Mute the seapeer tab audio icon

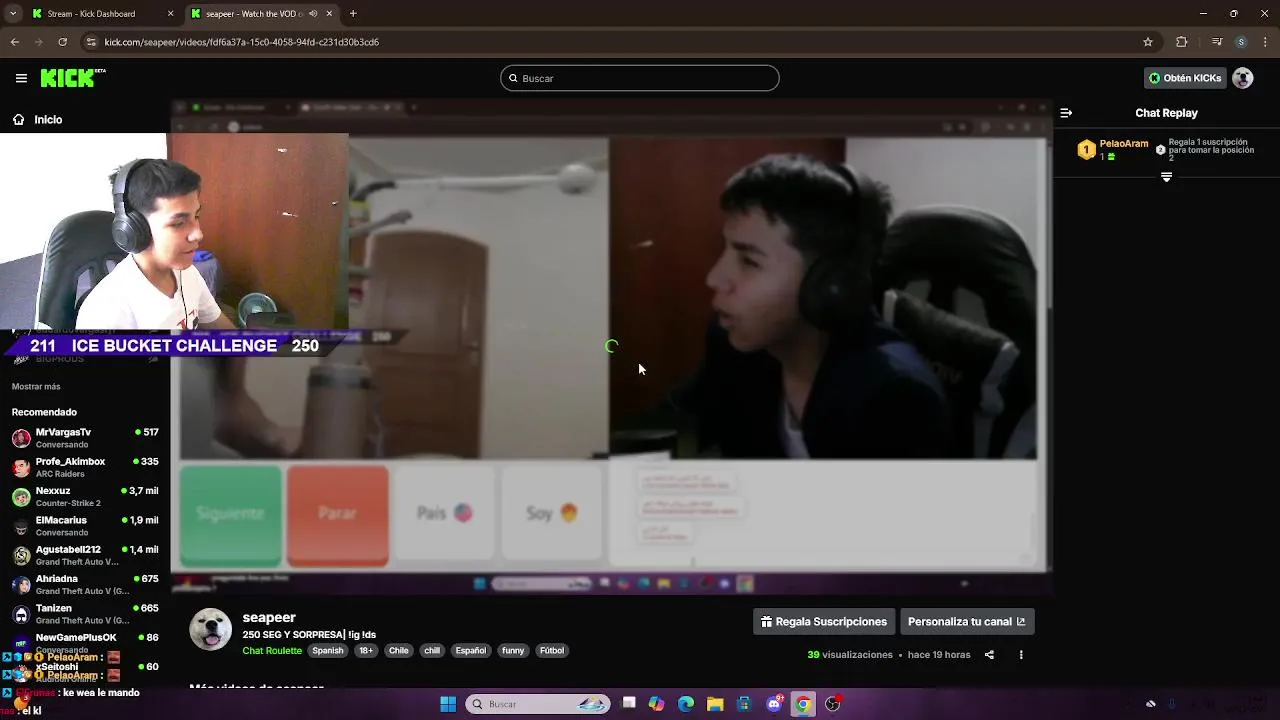coord(313,14)
